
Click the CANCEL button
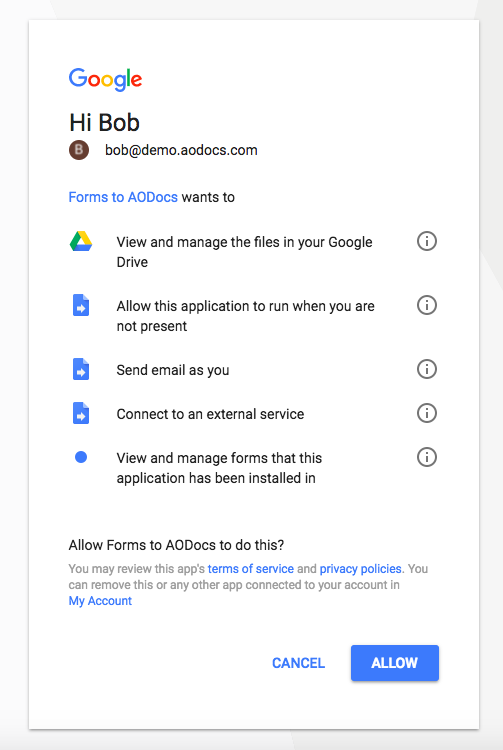298,663
